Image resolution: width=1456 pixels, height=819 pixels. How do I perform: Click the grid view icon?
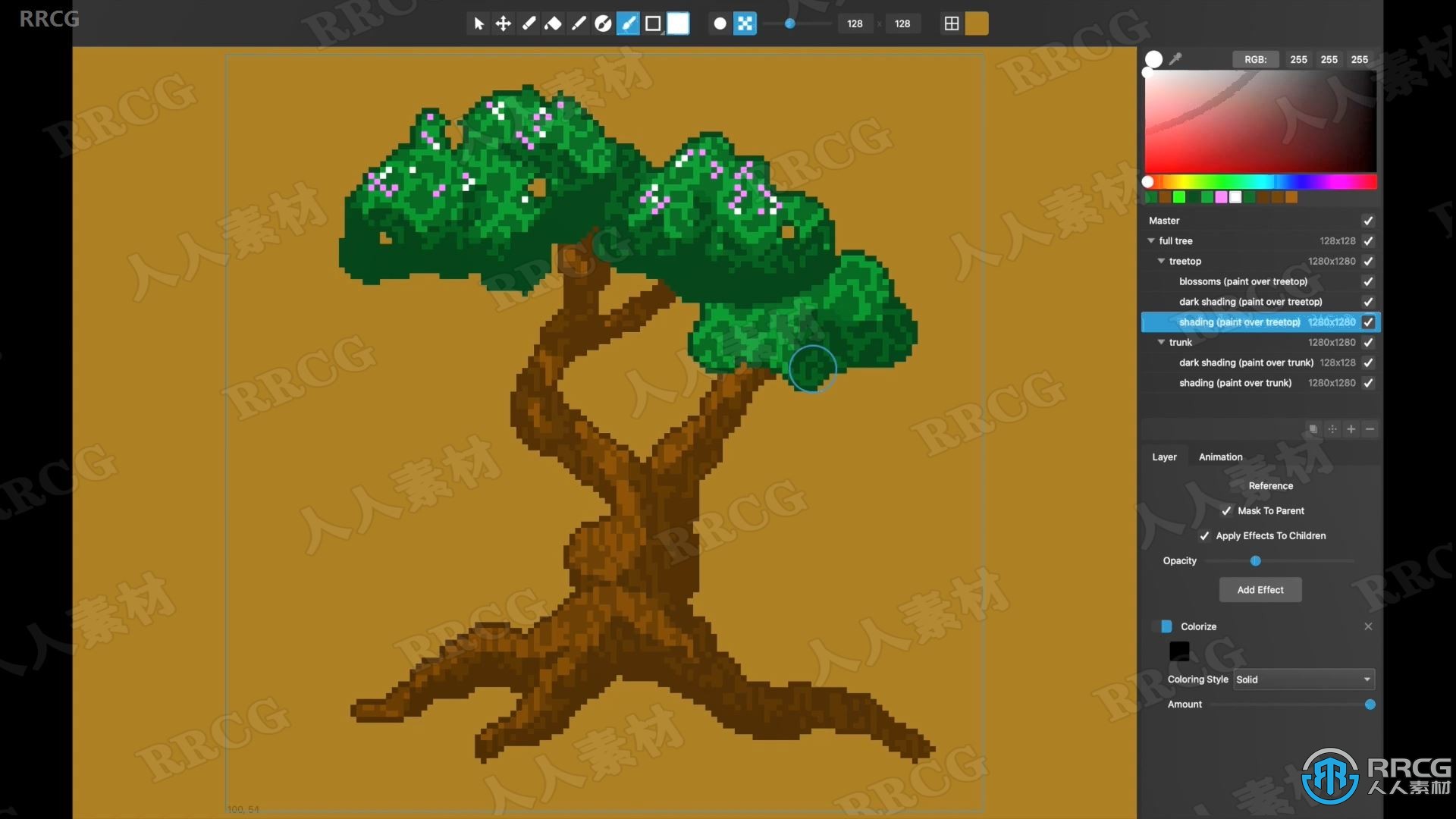click(x=950, y=23)
